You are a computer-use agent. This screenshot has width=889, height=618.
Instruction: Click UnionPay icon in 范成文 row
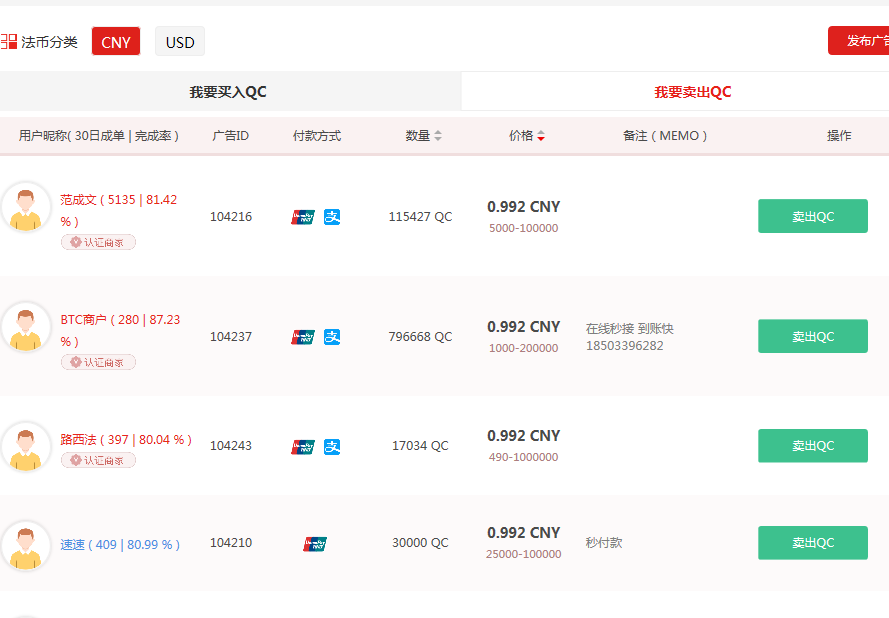(x=303, y=217)
